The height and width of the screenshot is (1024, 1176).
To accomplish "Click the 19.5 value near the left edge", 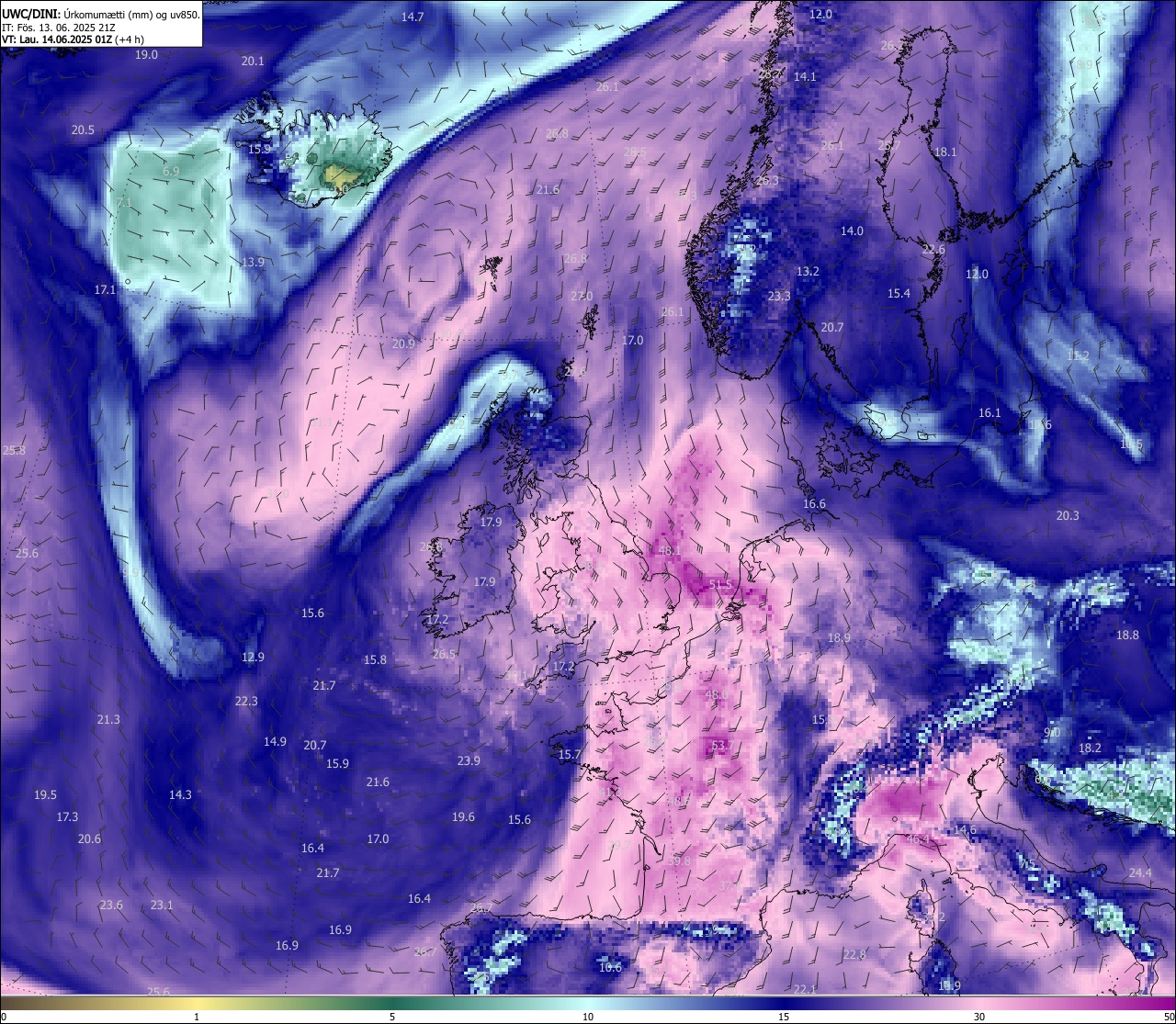I will [x=45, y=795].
